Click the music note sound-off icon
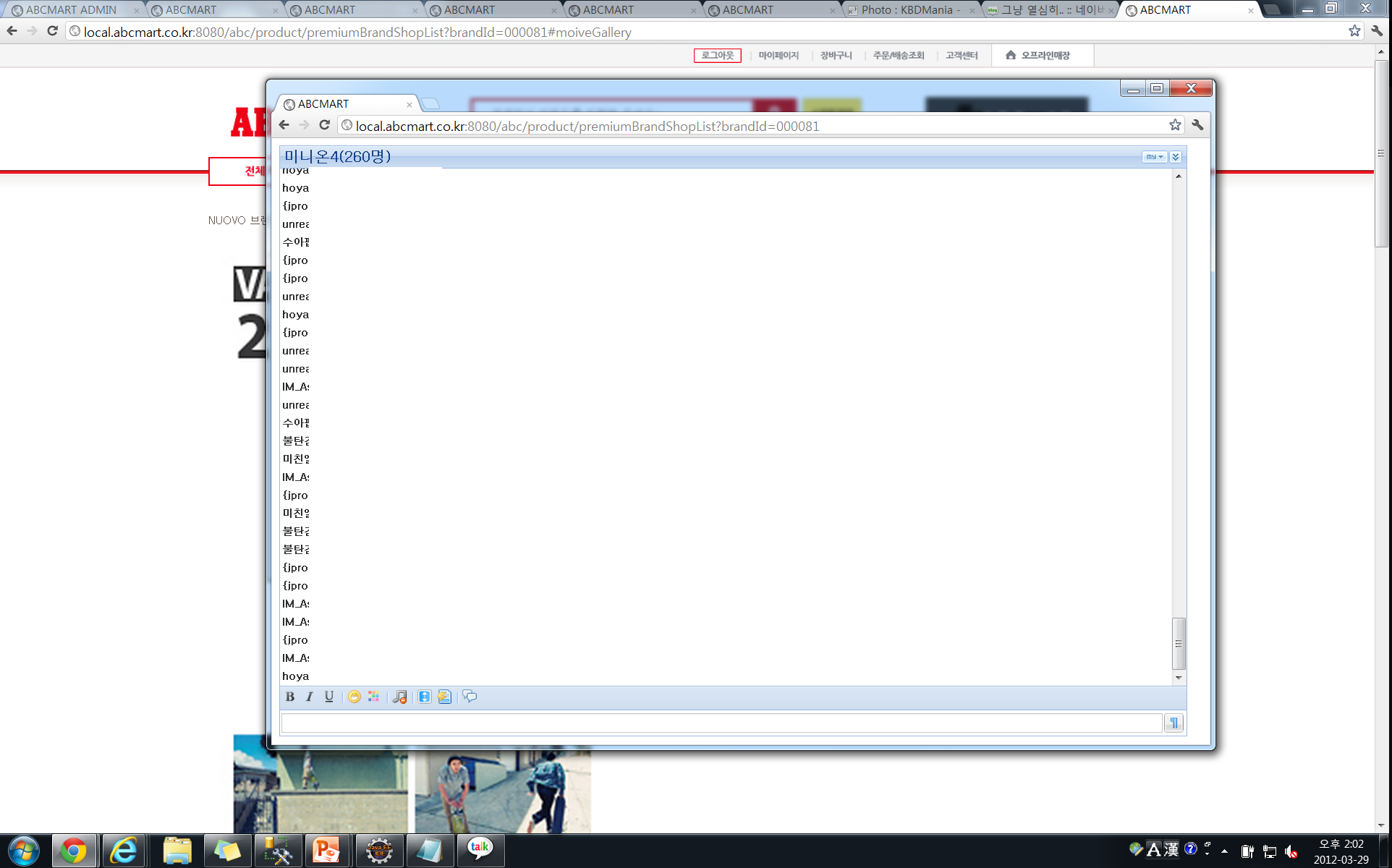The image size is (1392, 868). (399, 697)
